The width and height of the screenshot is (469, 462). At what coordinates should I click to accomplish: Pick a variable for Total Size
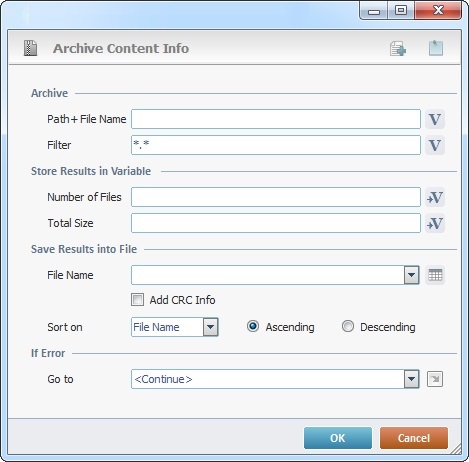pos(435,223)
